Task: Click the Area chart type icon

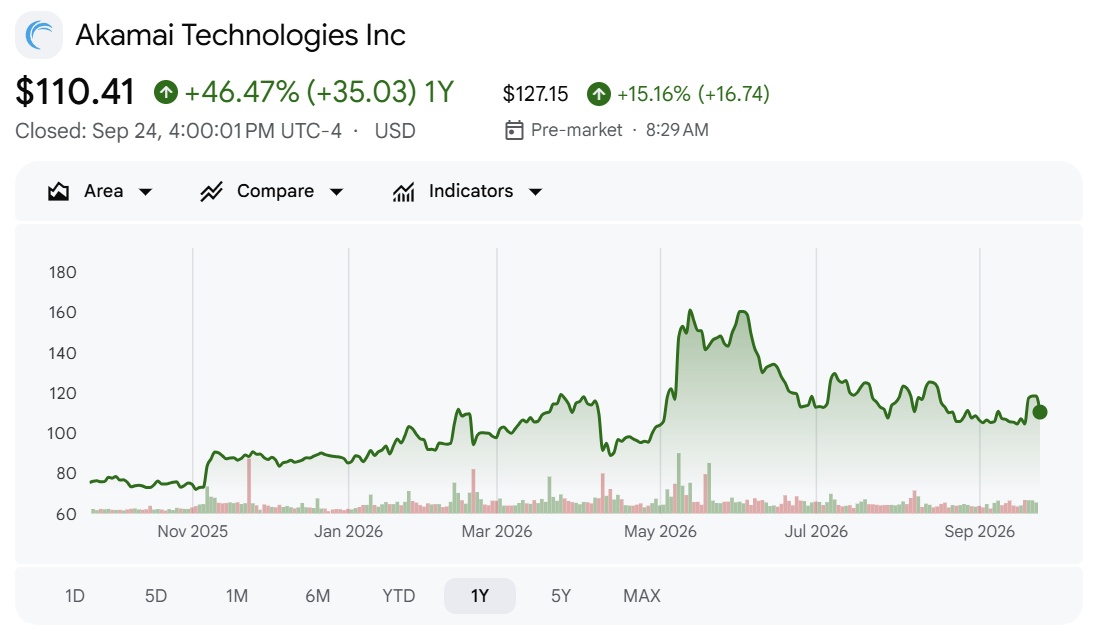Action: [x=58, y=191]
